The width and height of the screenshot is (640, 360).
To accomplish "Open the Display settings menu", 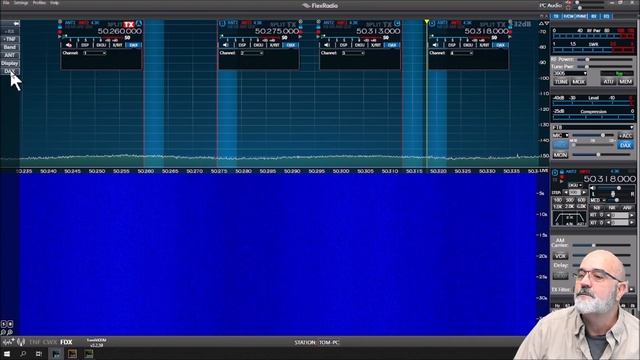I will tap(10, 63).
